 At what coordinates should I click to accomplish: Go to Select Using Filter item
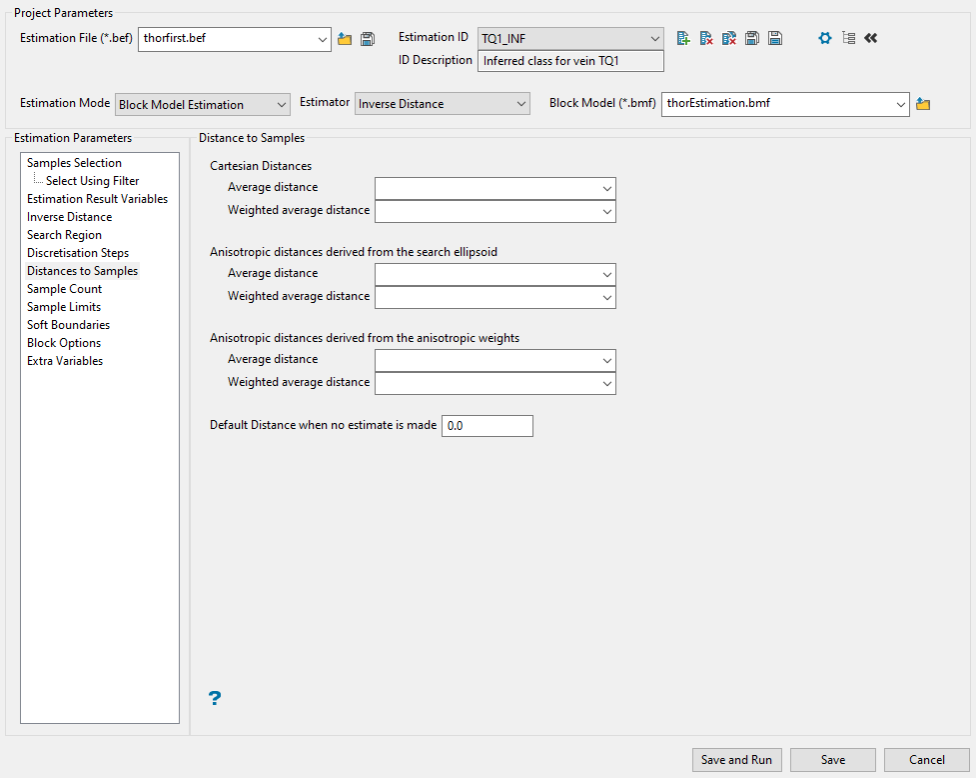point(92,181)
